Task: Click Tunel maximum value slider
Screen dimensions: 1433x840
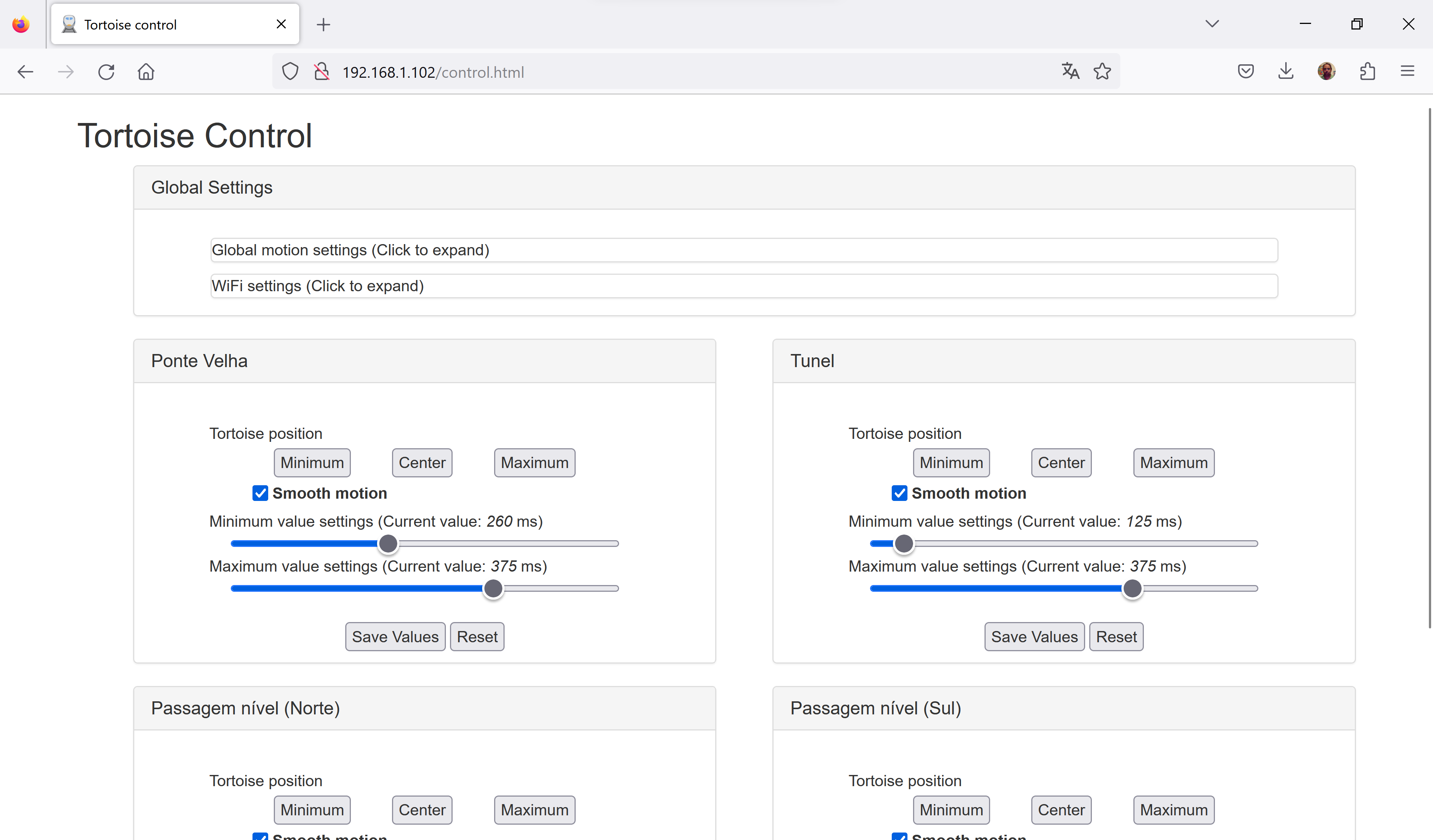Action: click(x=1063, y=589)
